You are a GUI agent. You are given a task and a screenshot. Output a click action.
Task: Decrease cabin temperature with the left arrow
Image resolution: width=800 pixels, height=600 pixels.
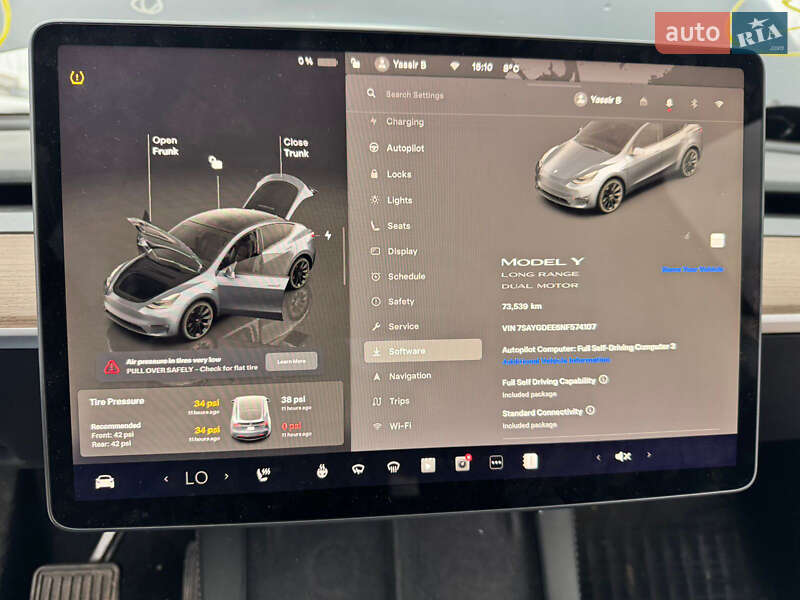[x=167, y=477]
